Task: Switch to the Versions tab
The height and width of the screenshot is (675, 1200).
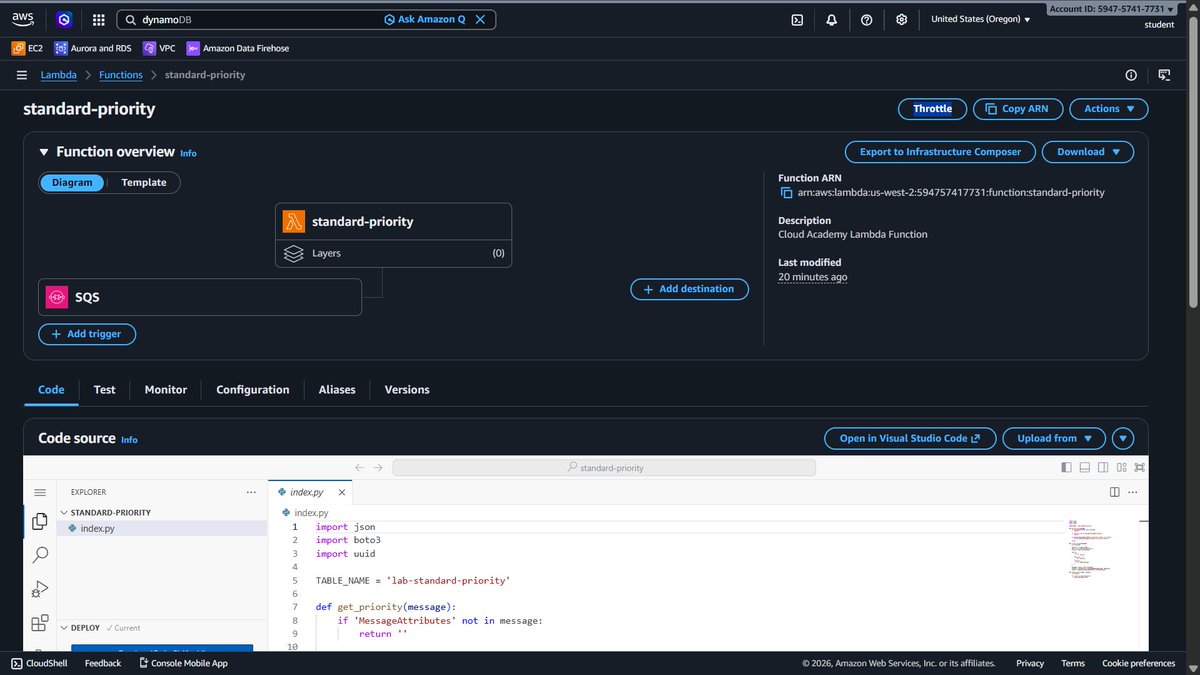Action: click(407, 390)
